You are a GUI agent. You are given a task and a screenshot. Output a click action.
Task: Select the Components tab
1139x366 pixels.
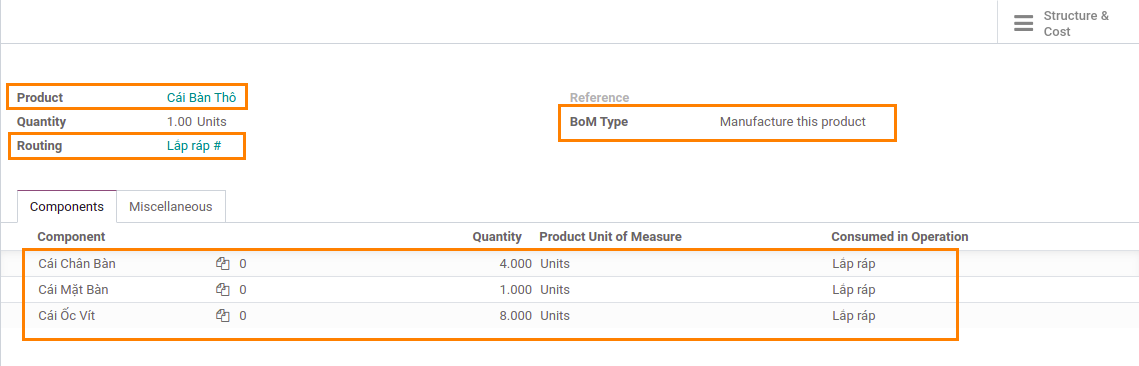(67, 206)
